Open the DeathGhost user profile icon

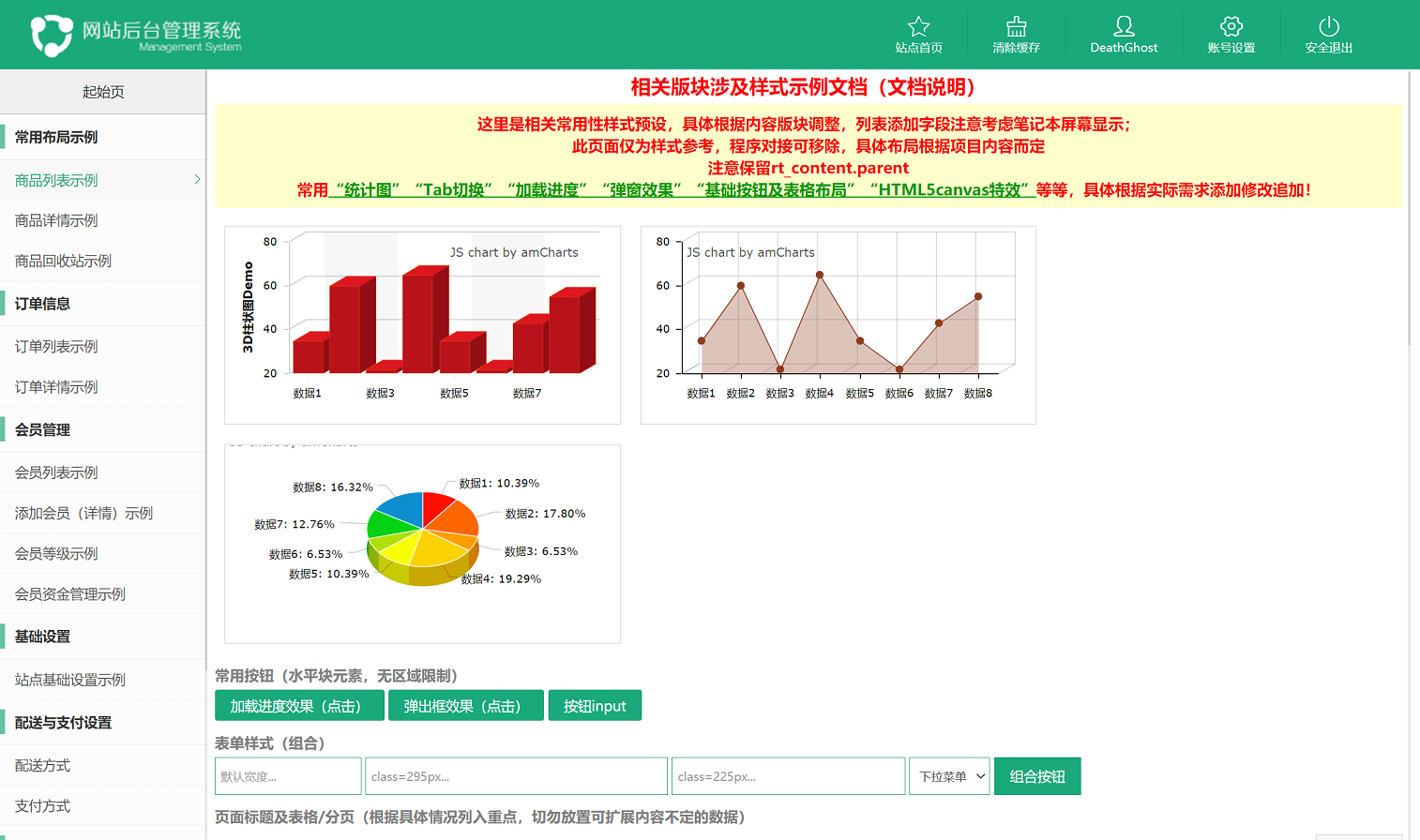[x=1124, y=26]
